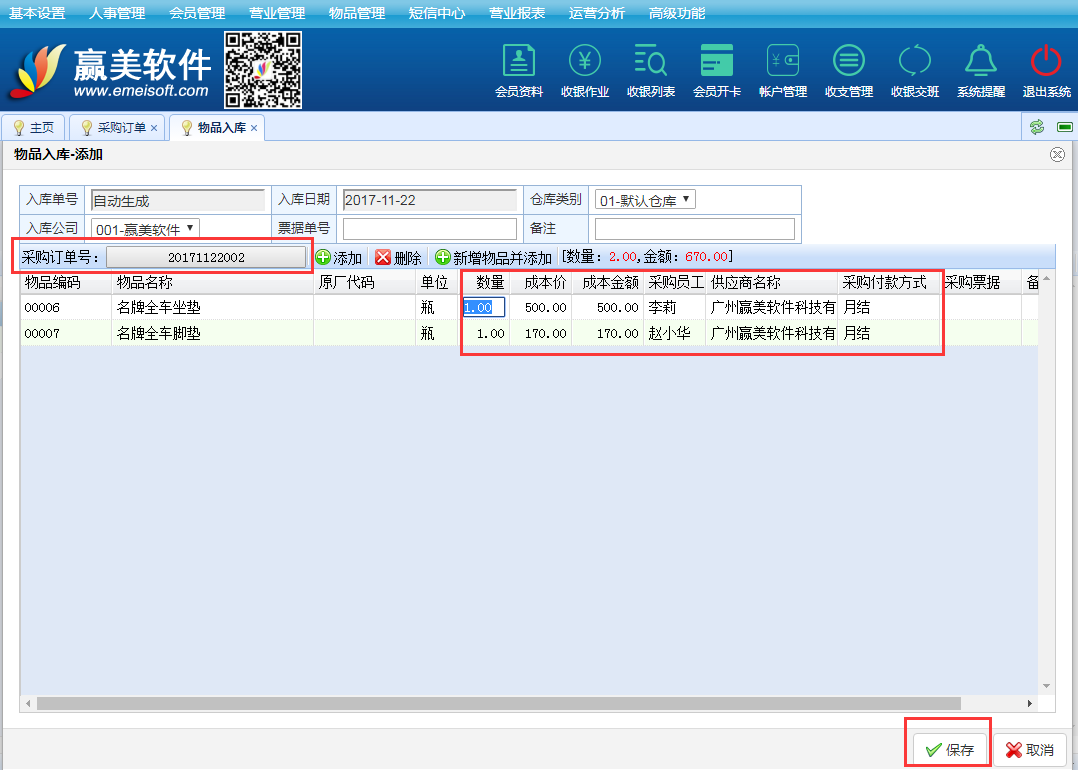Expand the 仓库类别 warehouse dropdown
Image resolution: width=1078 pixels, height=770 pixels.
tap(644, 200)
